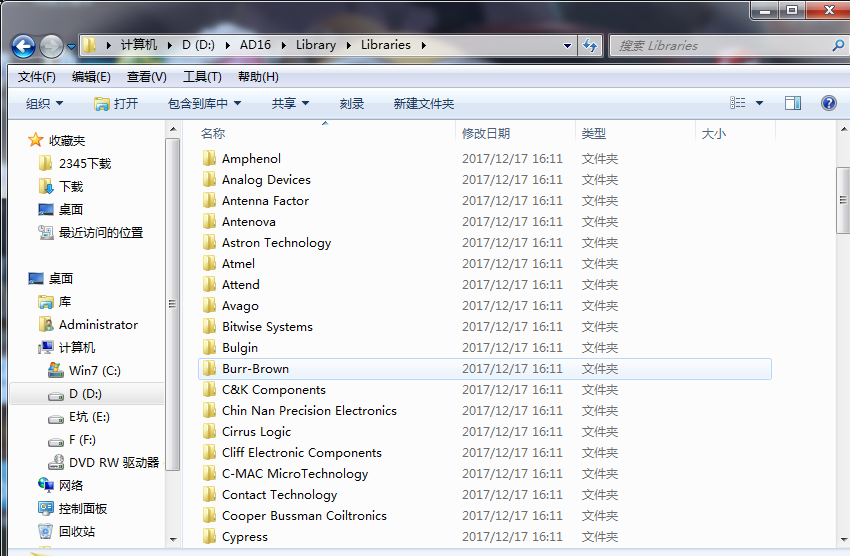
Task: Select the Bitwise Systems folder name
Action: pyautogui.click(x=267, y=327)
